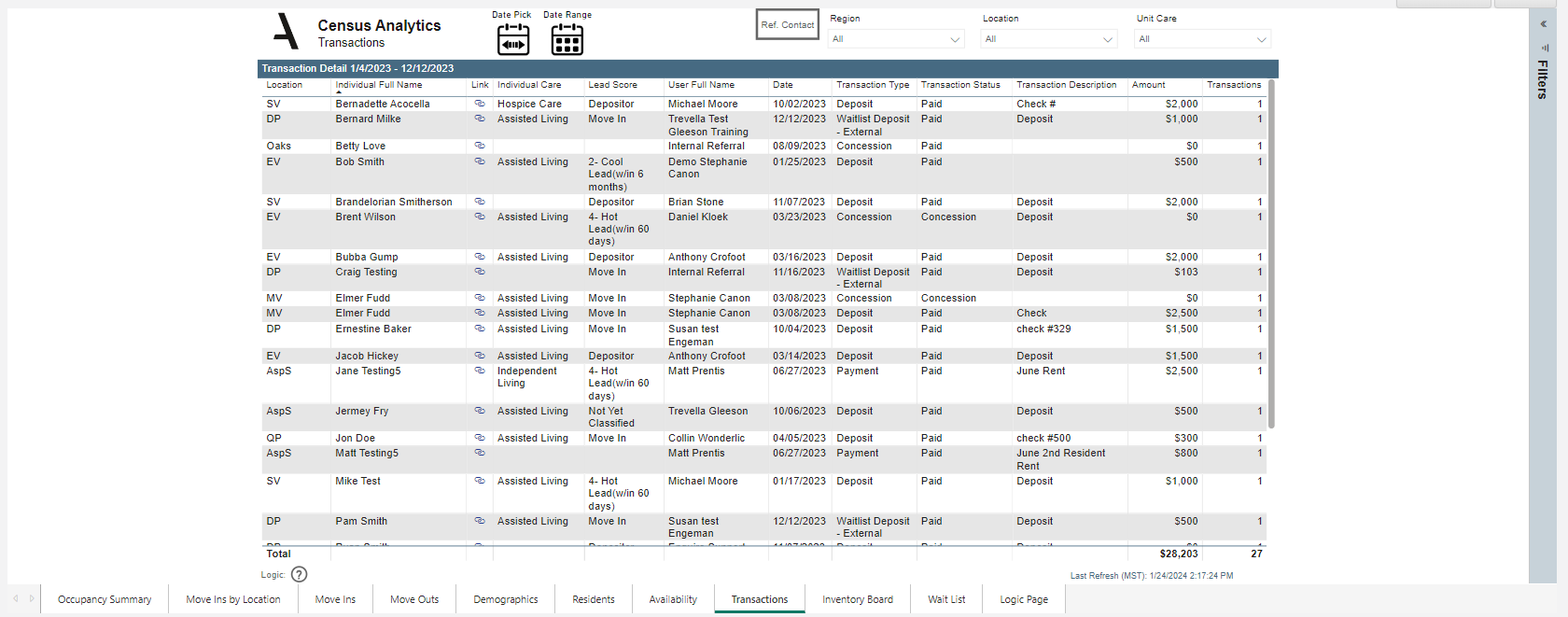Image resolution: width=1568 pixels, height=617 pixels.
Task: Go to previous page tab arrow
Action: (16, 598)
